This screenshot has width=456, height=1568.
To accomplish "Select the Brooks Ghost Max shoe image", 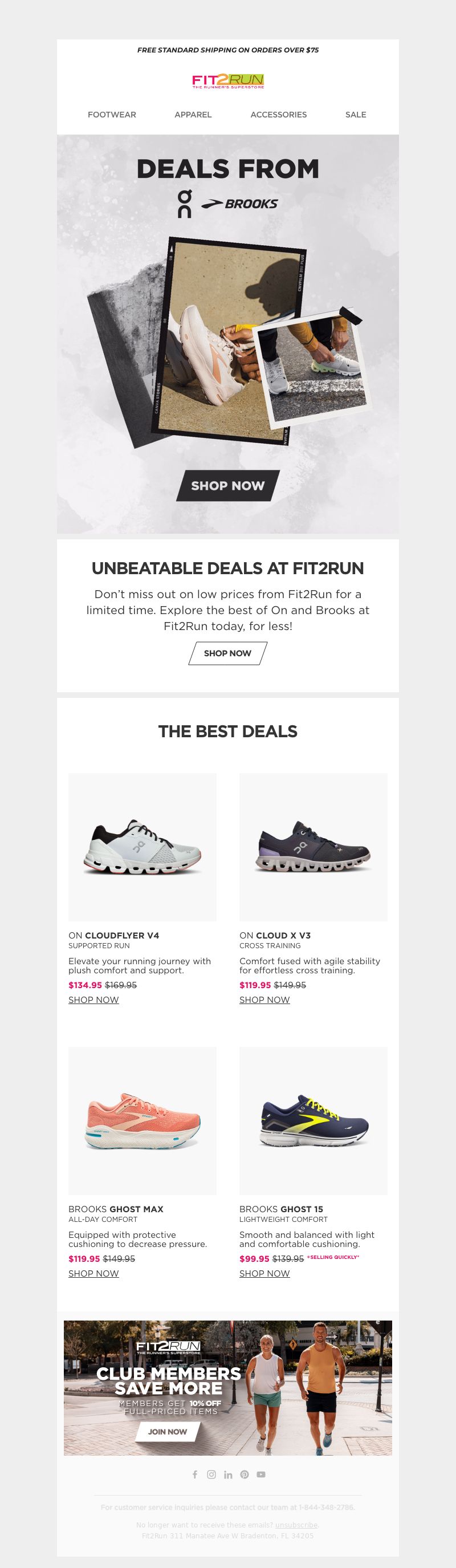I will 142,1120.
